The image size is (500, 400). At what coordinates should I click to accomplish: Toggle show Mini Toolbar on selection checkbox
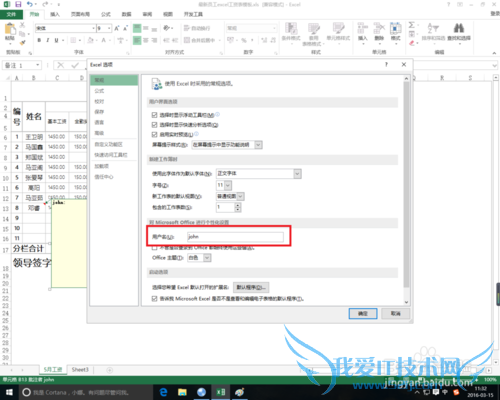point(154,115)
